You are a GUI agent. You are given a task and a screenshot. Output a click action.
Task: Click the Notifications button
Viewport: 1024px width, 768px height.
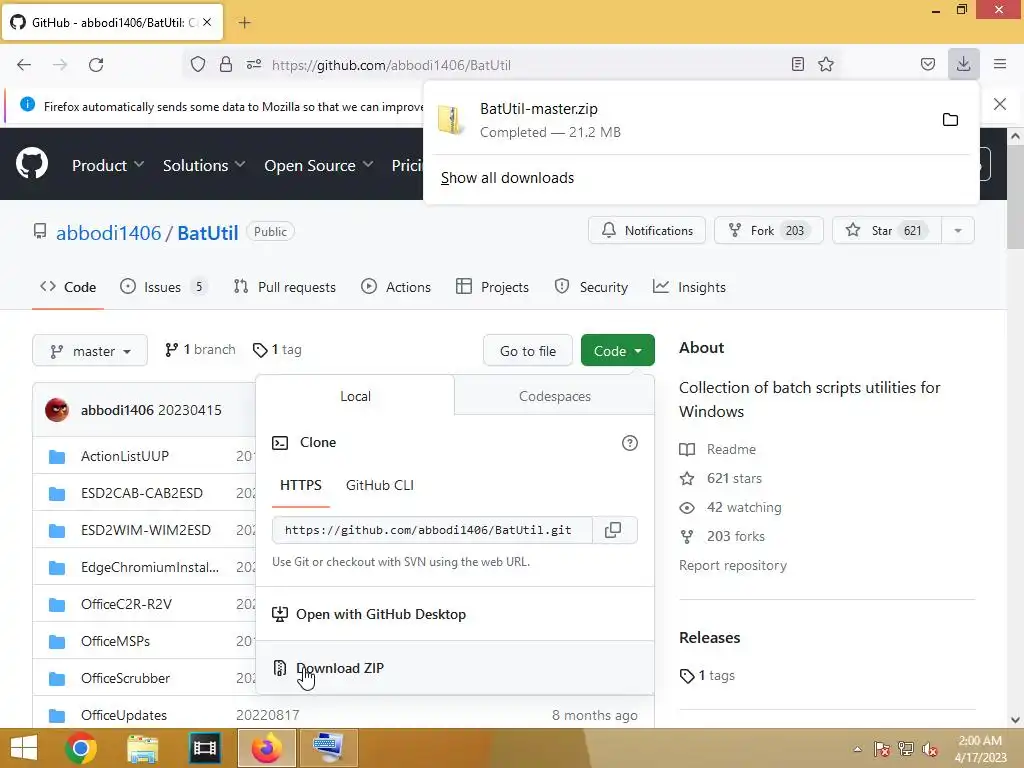coord(647,231)
